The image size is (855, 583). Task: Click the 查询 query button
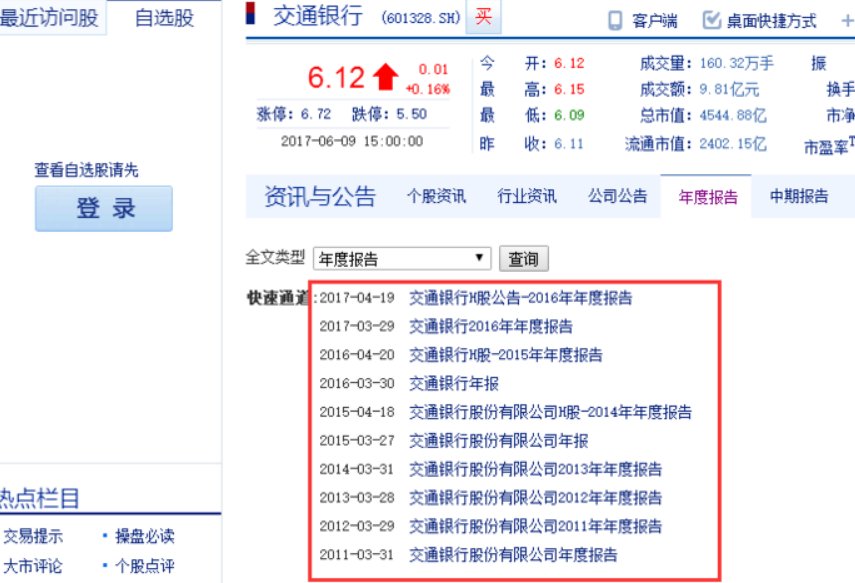coord(523,258)
